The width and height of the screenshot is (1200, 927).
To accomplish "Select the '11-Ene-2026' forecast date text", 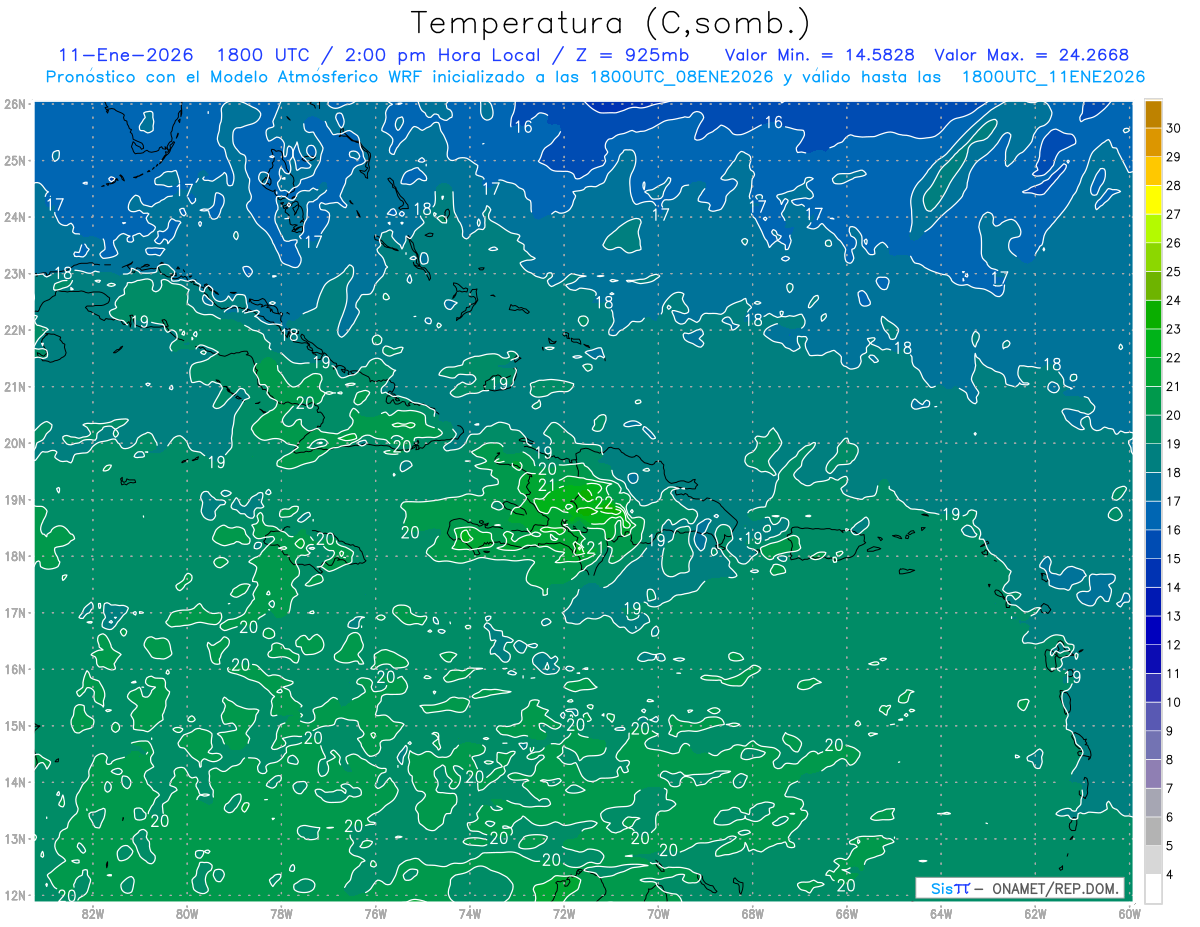I will click(x=125, y=55).
